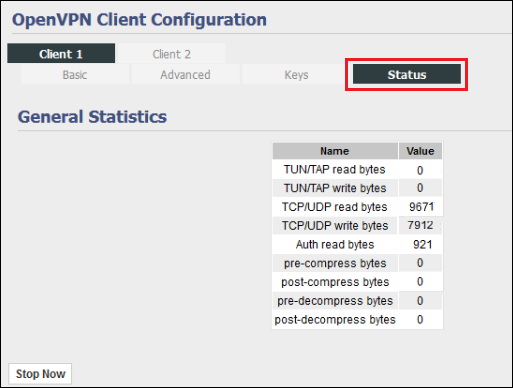The width and height of the screenshot is (513, 388).
Task: Click the value 7912 in the table
Action: point(420,225)
